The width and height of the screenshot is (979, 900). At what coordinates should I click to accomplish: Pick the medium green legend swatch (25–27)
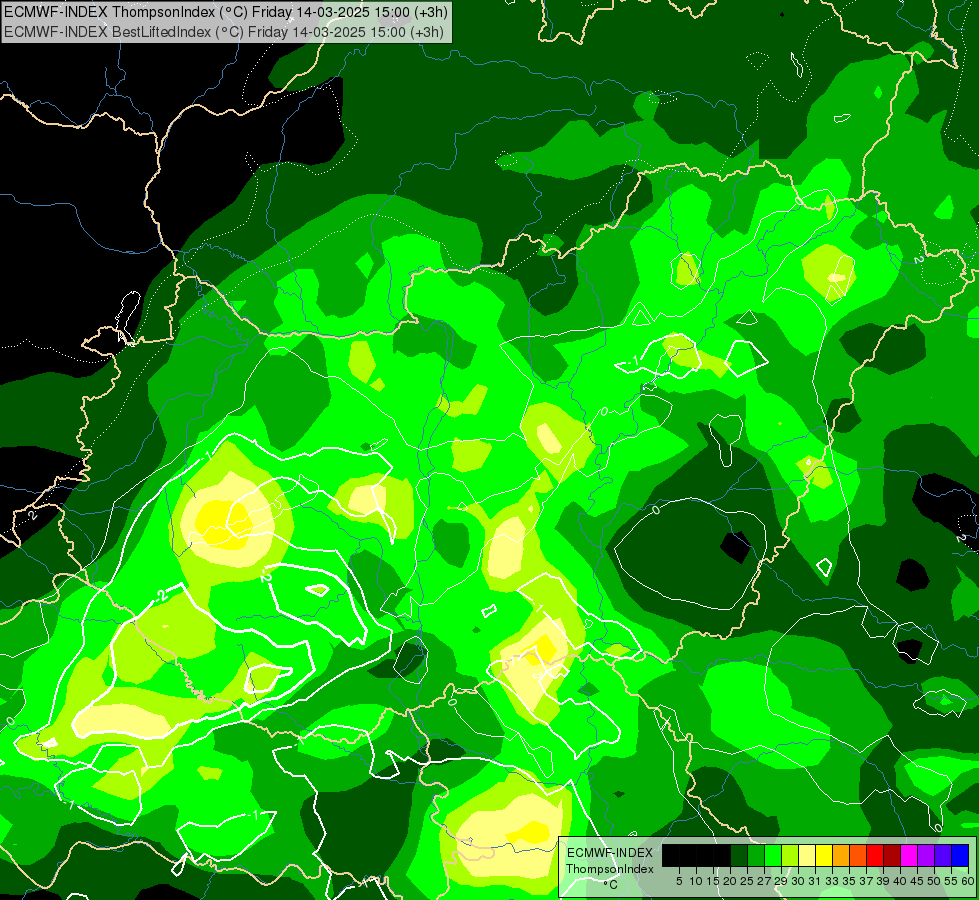click(756, 856)
